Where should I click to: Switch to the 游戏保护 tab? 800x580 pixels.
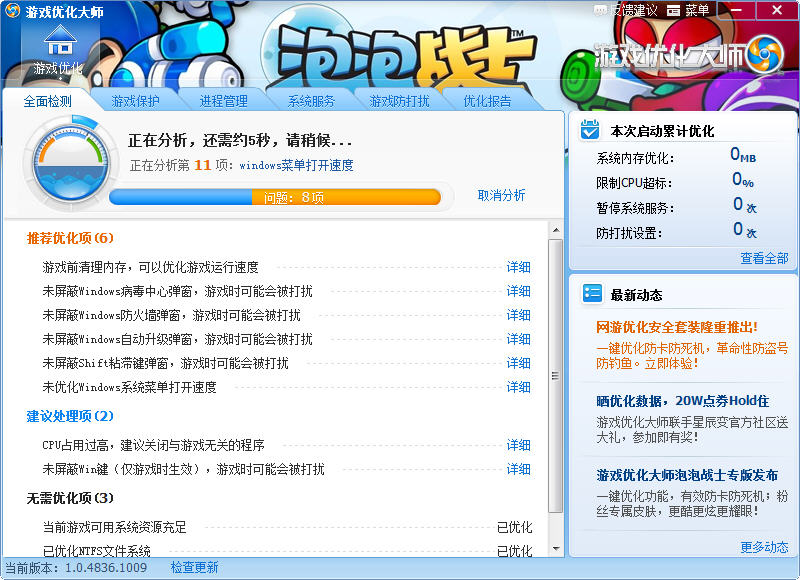pyautogui.click(x=135, y=101)
